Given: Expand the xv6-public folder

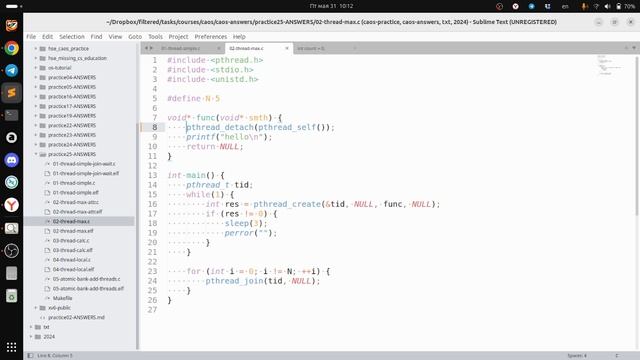Looking at the screenshot, I should (36, 308).
